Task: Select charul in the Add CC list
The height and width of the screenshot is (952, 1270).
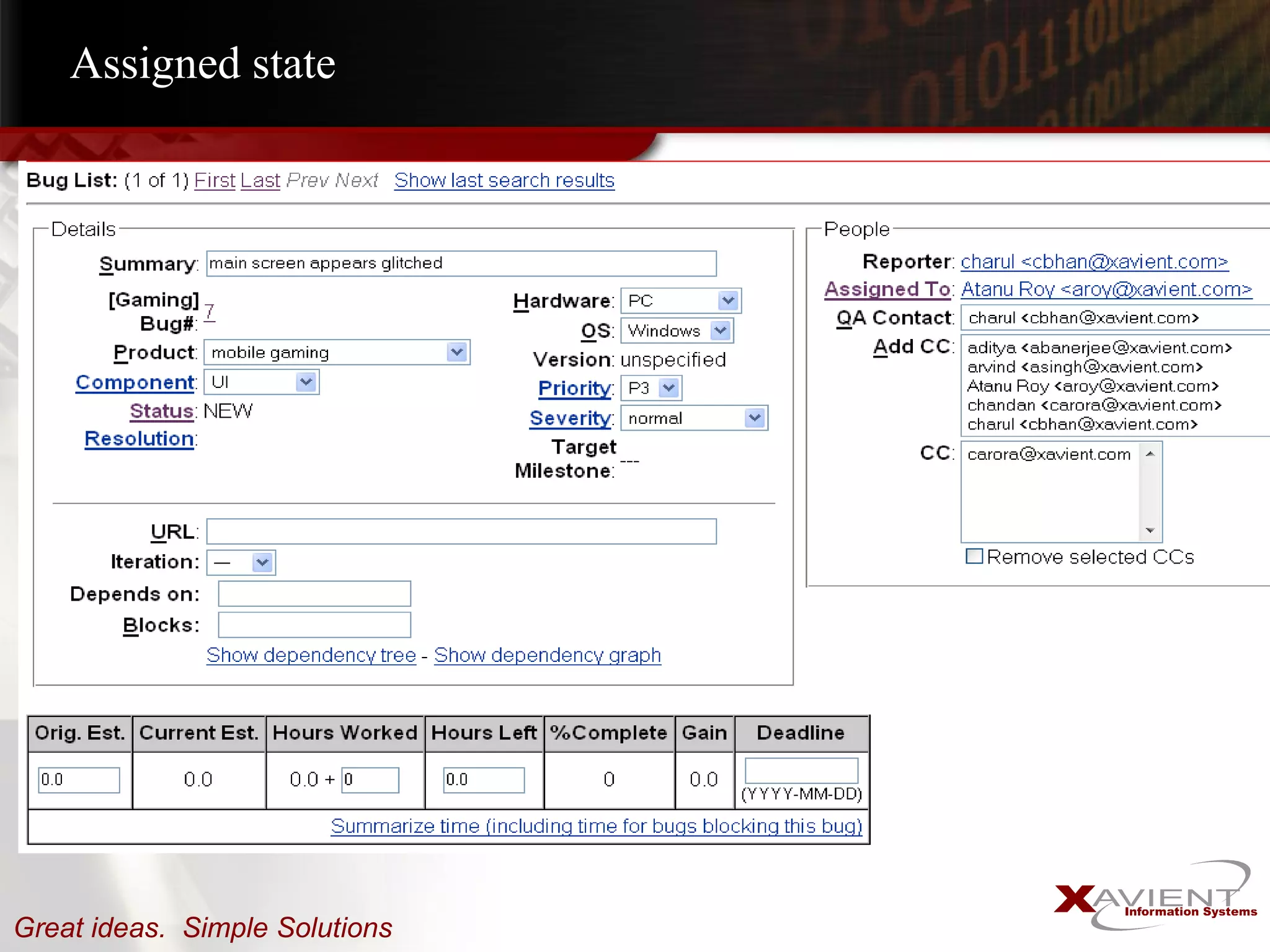Action: point(1082,425)
